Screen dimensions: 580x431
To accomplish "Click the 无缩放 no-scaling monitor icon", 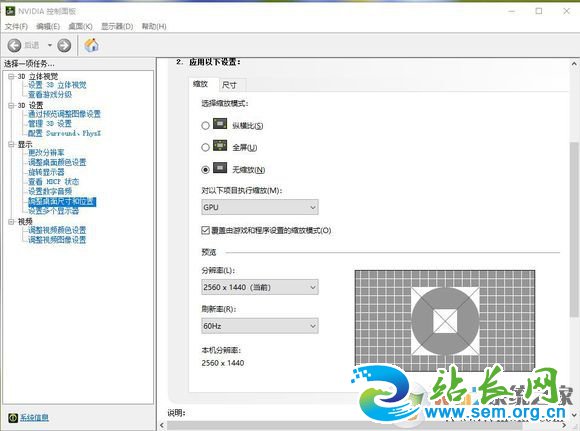I will [x=220, y=168].
